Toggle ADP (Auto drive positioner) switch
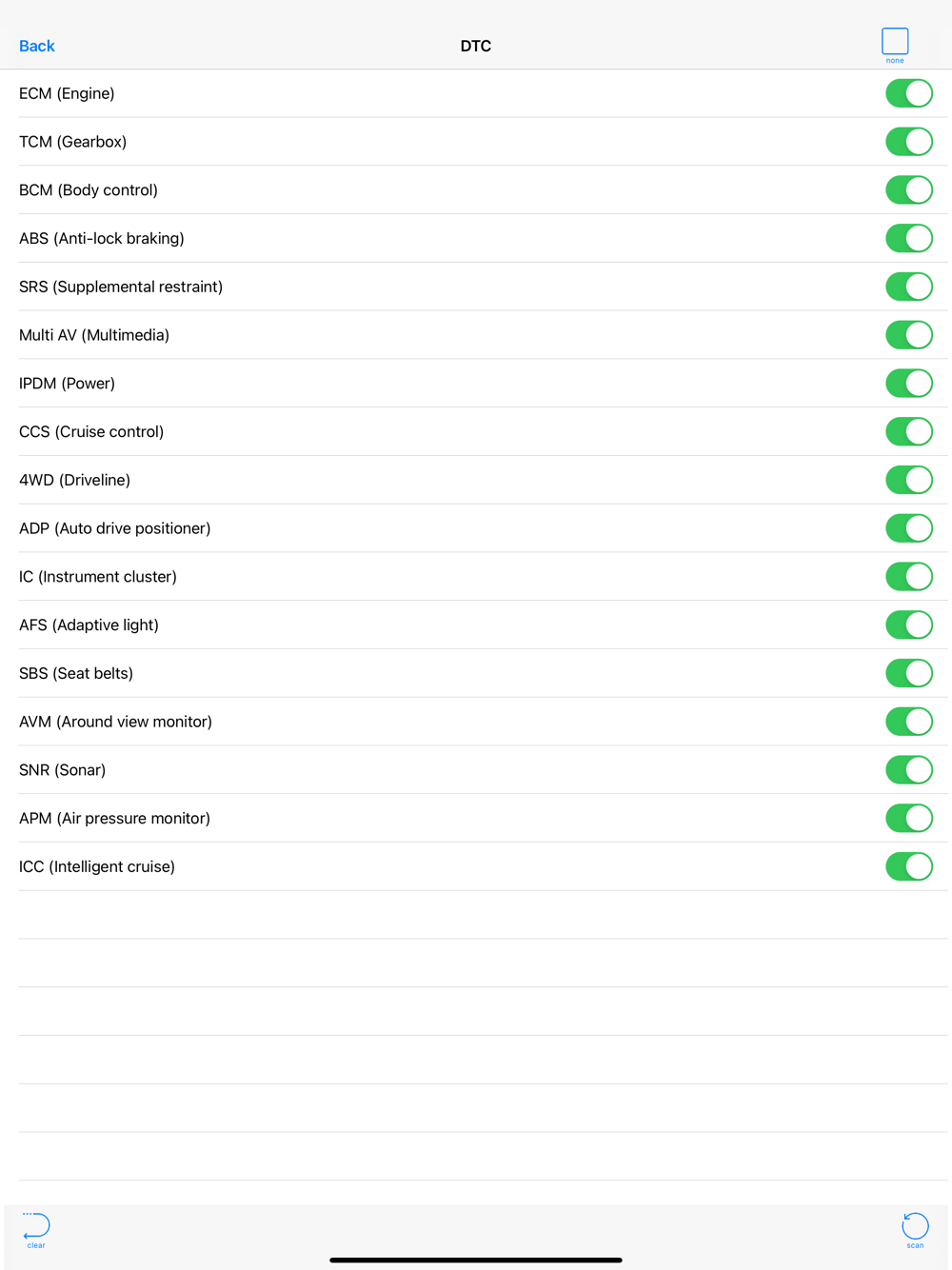The image size is (952, 1270). point(909,528)
